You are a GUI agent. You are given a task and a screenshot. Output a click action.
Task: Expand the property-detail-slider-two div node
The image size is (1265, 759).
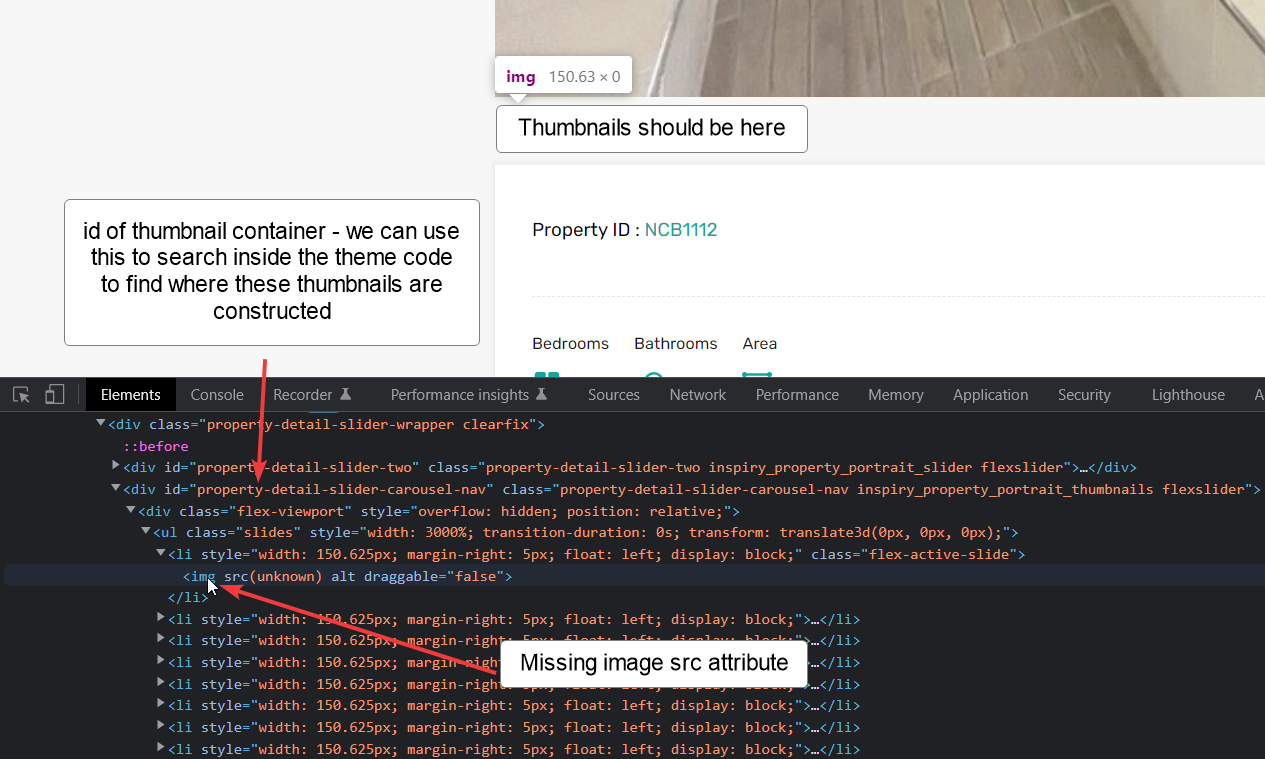pos(116,467)
